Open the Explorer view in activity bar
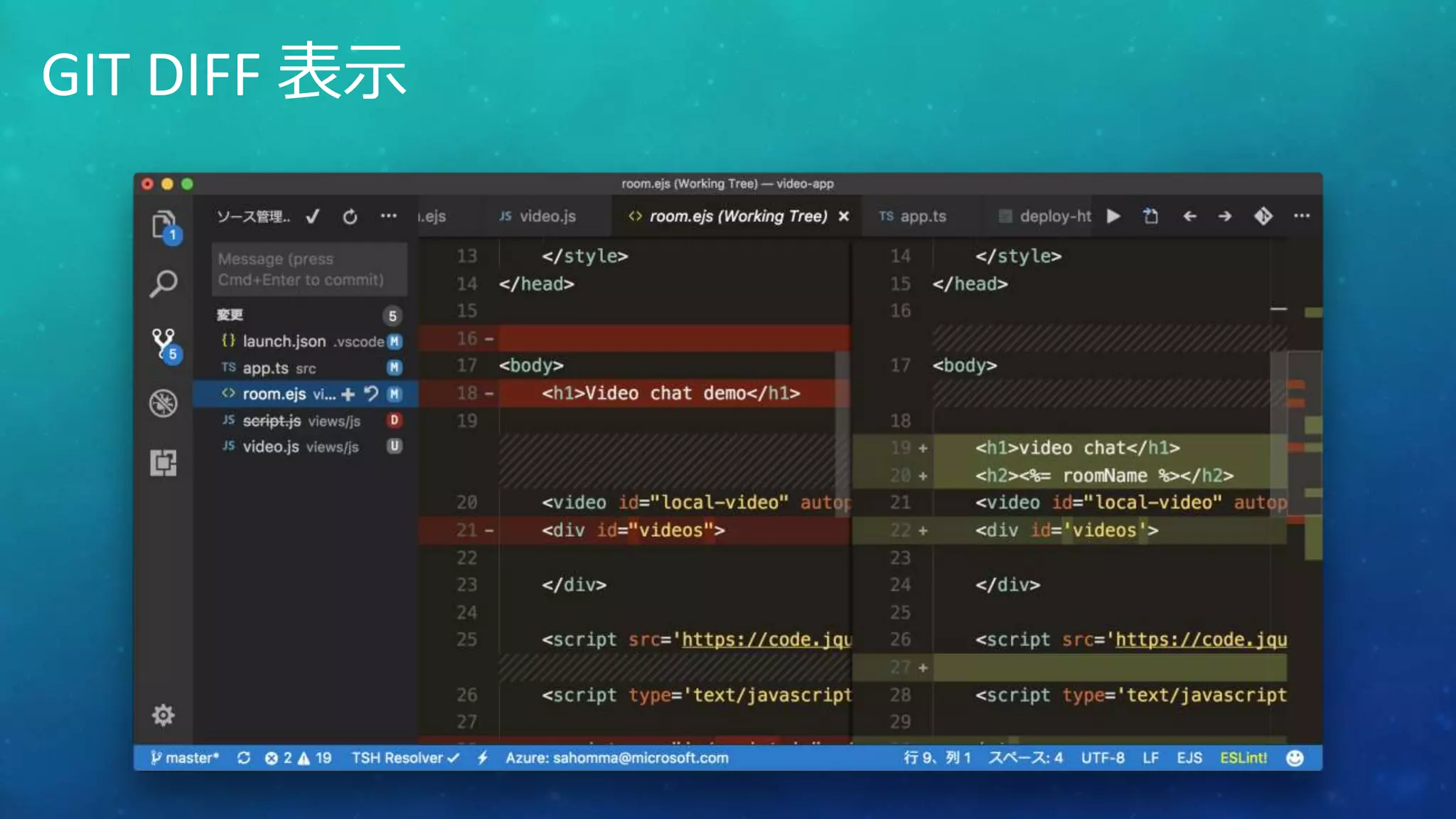1456x819 pixels. (164, 225)
